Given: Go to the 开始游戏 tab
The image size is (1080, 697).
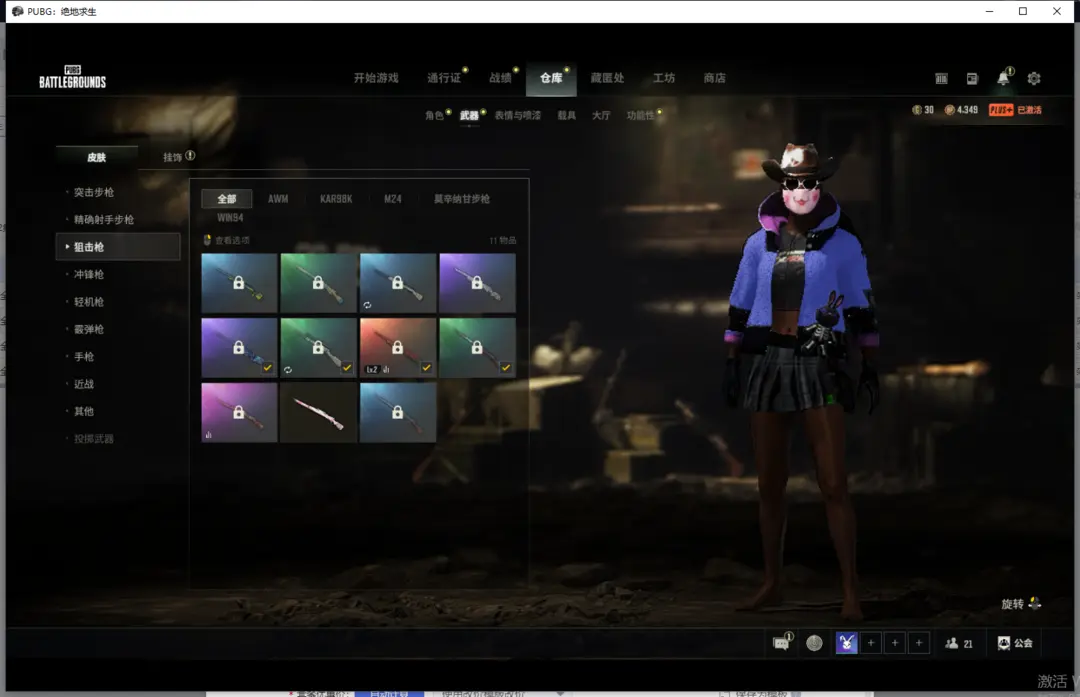Looking at the screenshot, I should click(x=376, y=78).
